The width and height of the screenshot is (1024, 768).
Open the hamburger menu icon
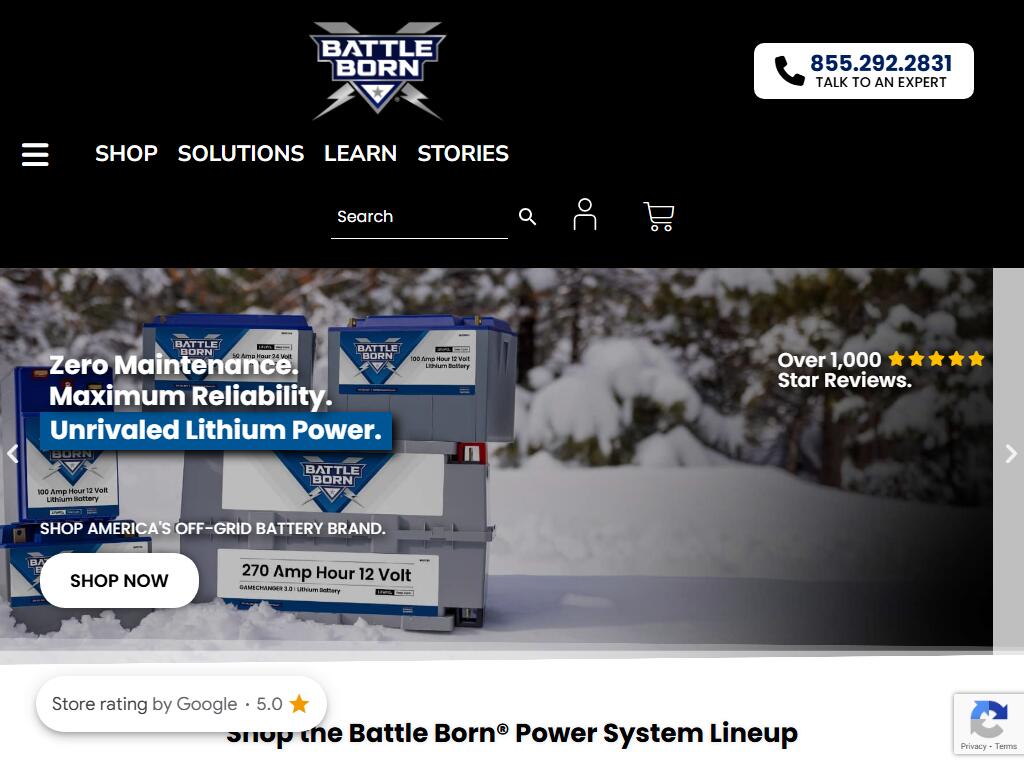[35, 155]
